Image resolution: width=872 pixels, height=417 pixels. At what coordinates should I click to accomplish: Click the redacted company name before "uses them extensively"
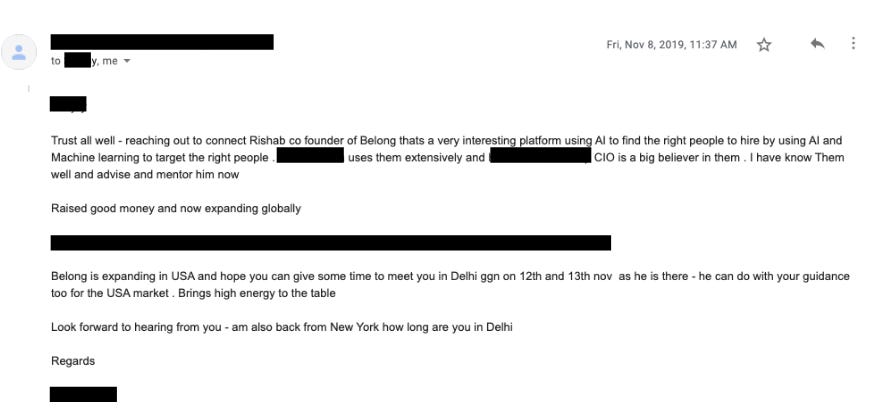pos(310,158)
